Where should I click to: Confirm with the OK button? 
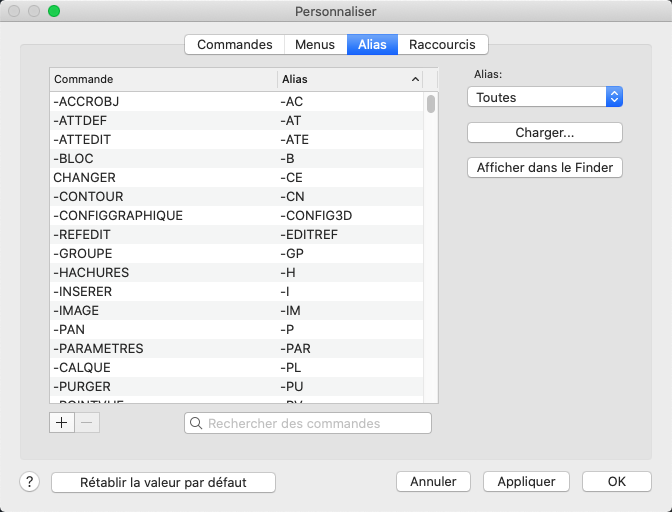(x=616, y=482)
